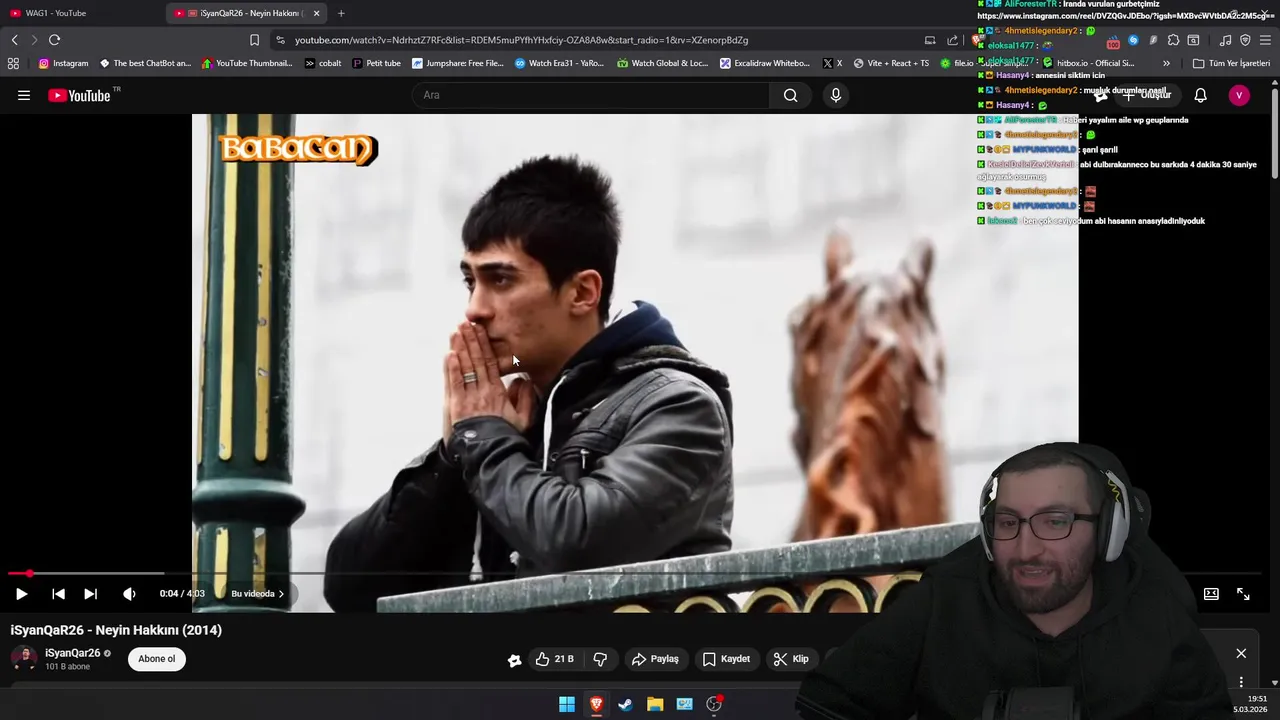This screenshot has height=720, width=1280.
Task: Open the Brave Shields icon
Action: [977, 40]
